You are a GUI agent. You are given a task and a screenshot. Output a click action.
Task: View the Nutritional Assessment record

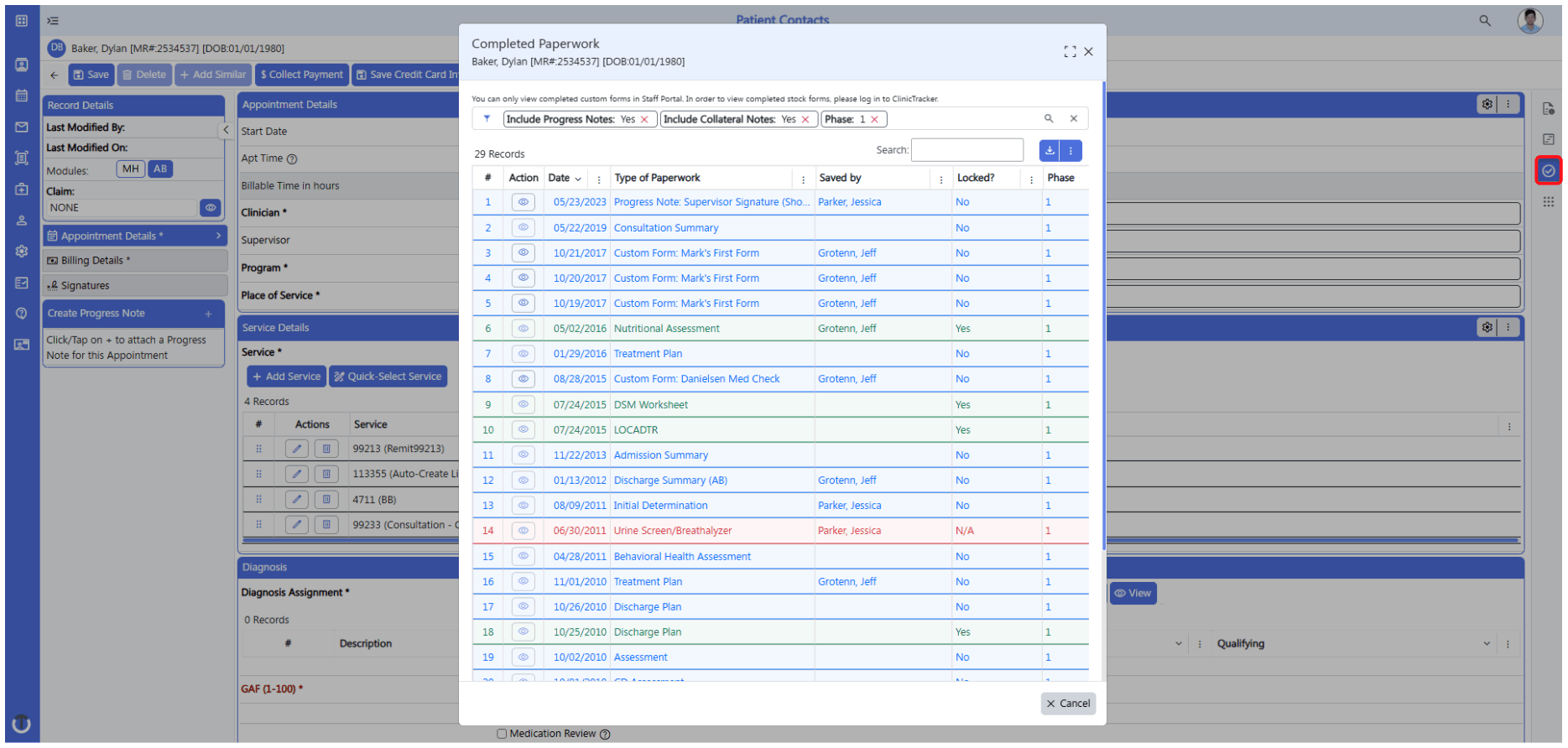pyautogui.click(x=523, y=329)
